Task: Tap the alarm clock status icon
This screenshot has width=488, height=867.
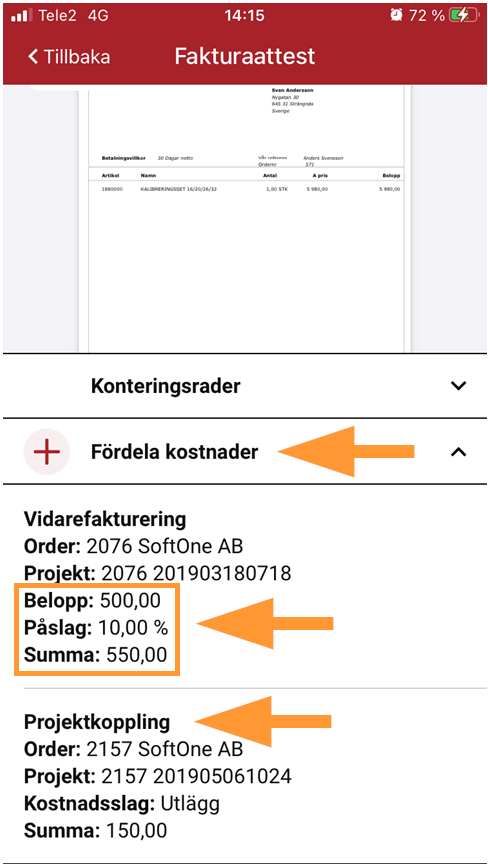Action: (396, 15)
